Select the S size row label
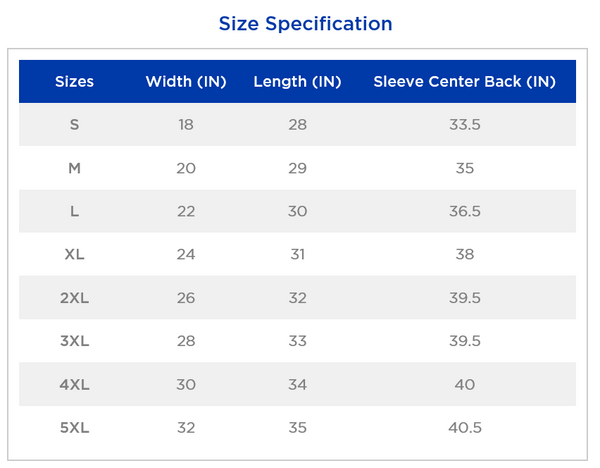Viewport: 600px width, 468px height. [x=74, y=125]
